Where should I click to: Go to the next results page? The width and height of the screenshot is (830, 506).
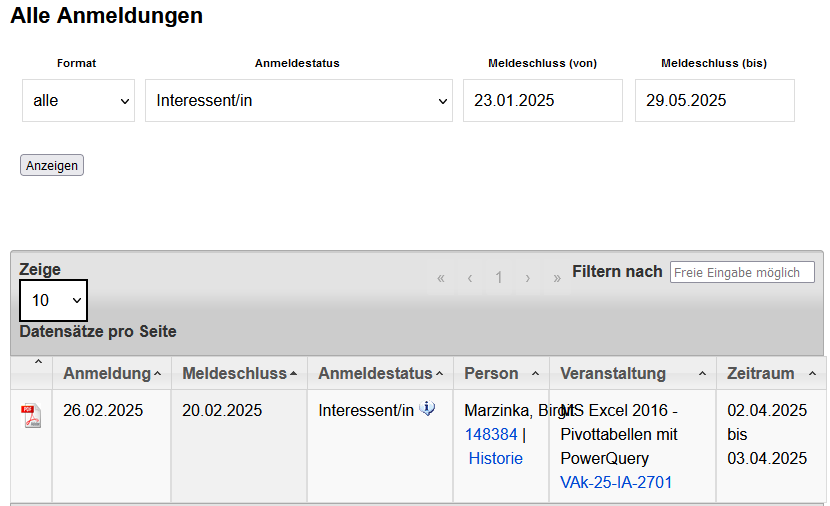click(x=527, y=278)
